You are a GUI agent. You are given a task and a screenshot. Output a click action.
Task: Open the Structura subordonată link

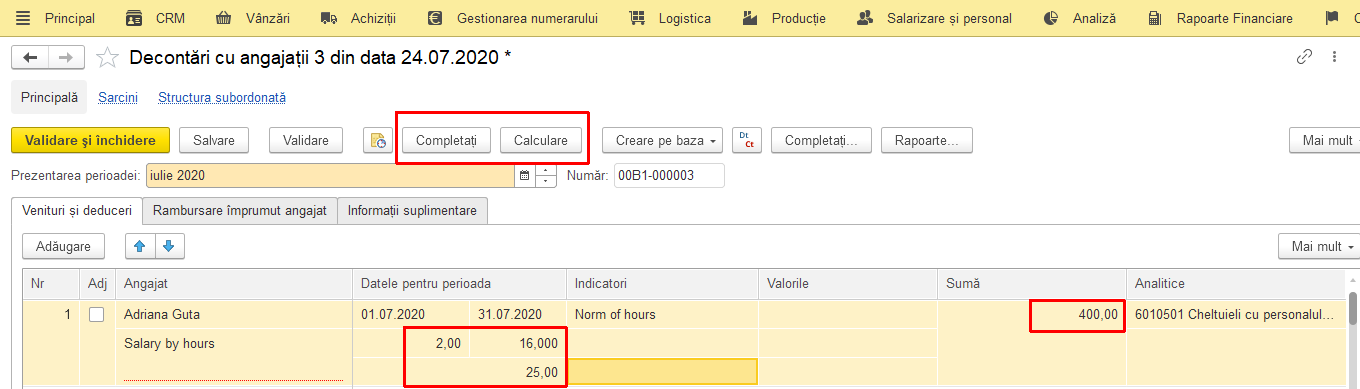pos(222,98)
